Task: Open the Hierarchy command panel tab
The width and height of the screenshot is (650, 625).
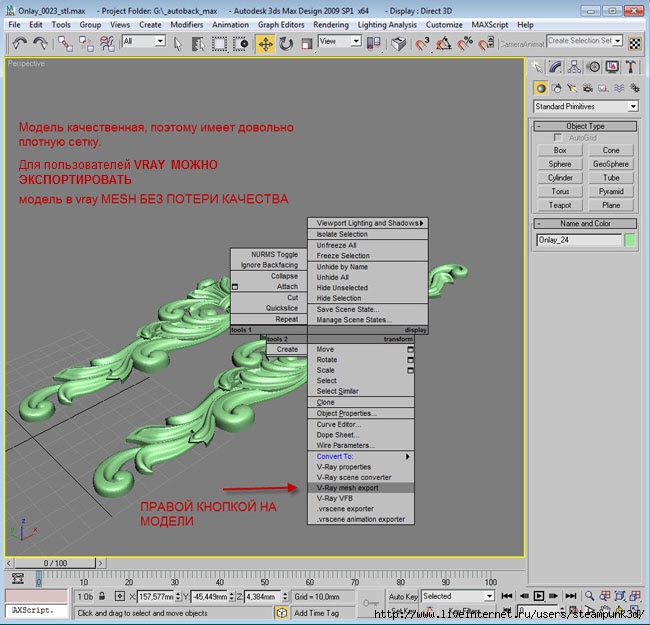Action: click(574, 67)
